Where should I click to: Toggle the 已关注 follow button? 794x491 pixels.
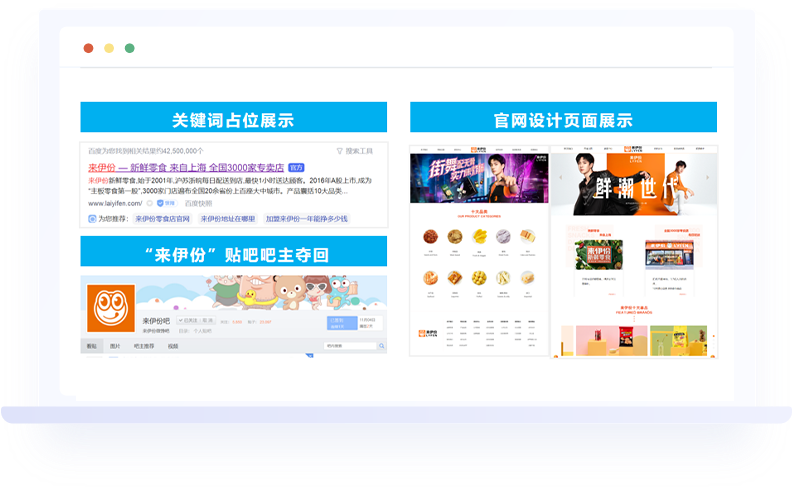[x=196, y=320]
